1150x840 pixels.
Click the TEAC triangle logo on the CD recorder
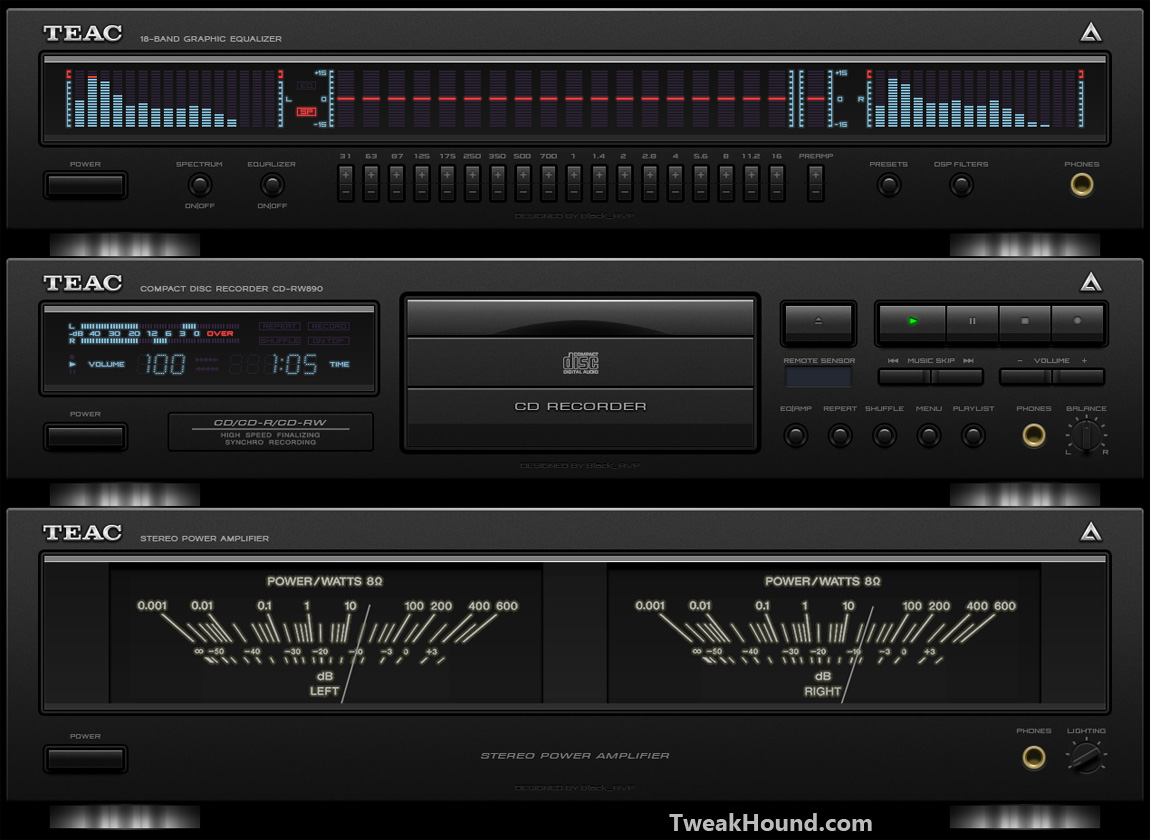pyautogui.click(x=1091, y=282)
